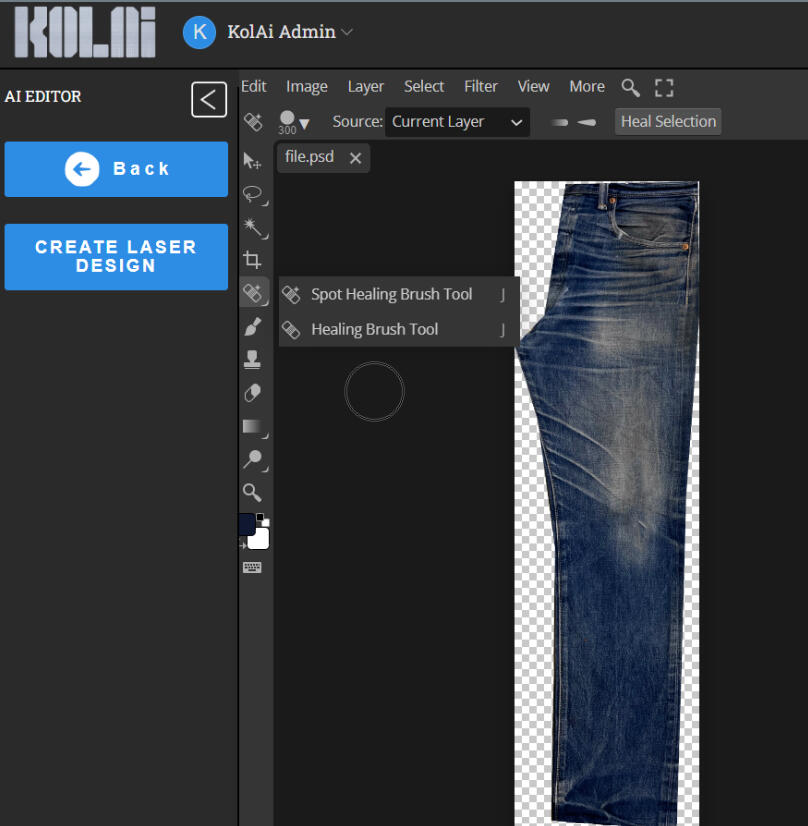This screenshot has width=808, height=826.
Task: Expand the brush size picker
Action: coord(294,122)
